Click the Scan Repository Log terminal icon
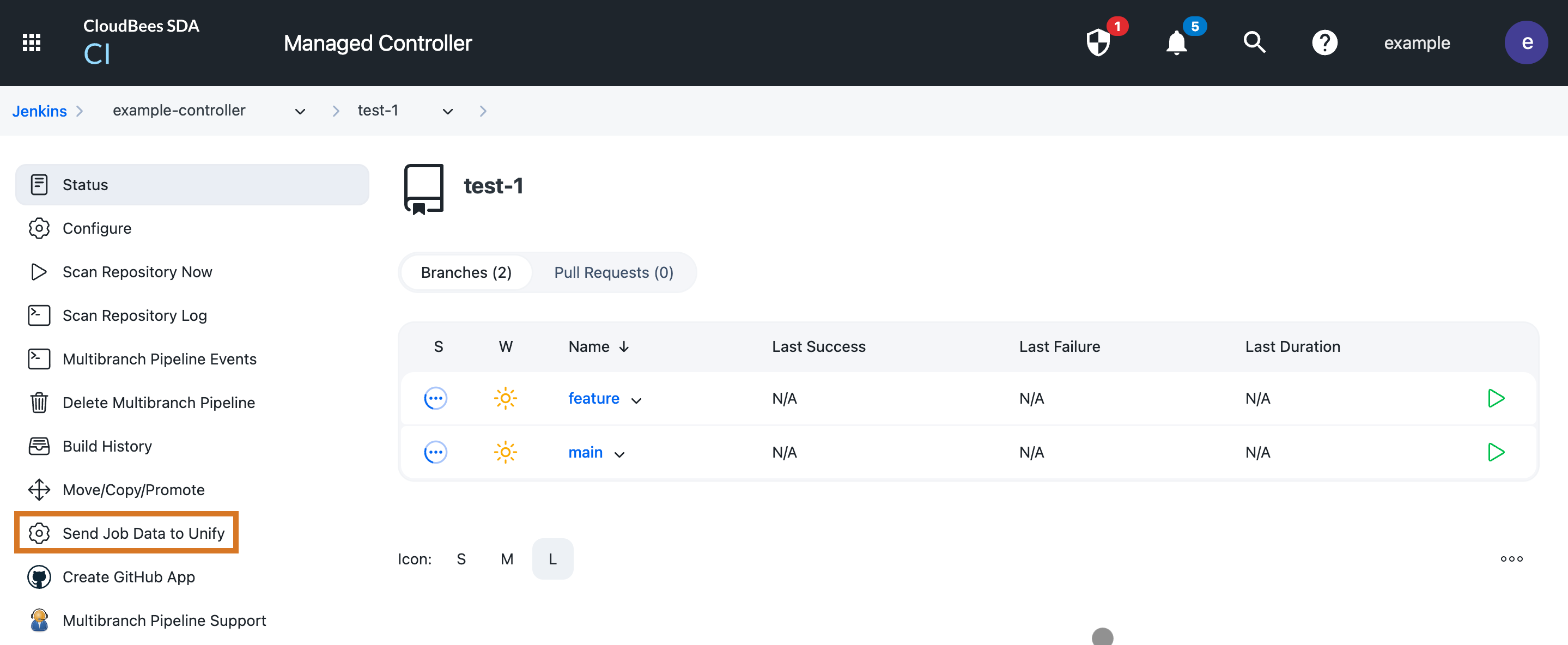The width and height of the screenshot is (1568, 645). click(39, 315)
